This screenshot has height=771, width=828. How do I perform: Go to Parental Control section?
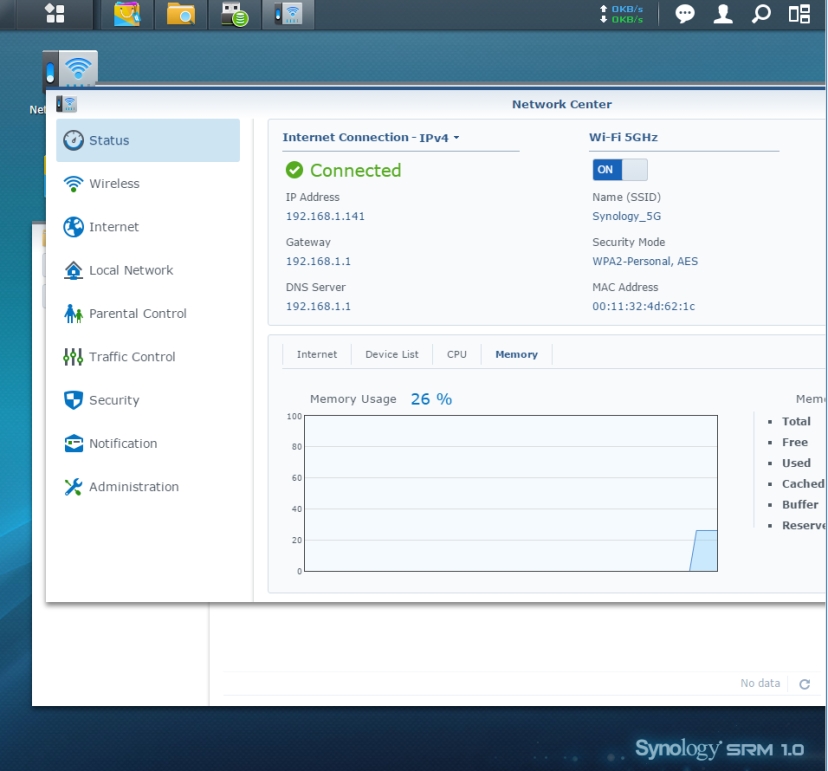coord(137,314)
